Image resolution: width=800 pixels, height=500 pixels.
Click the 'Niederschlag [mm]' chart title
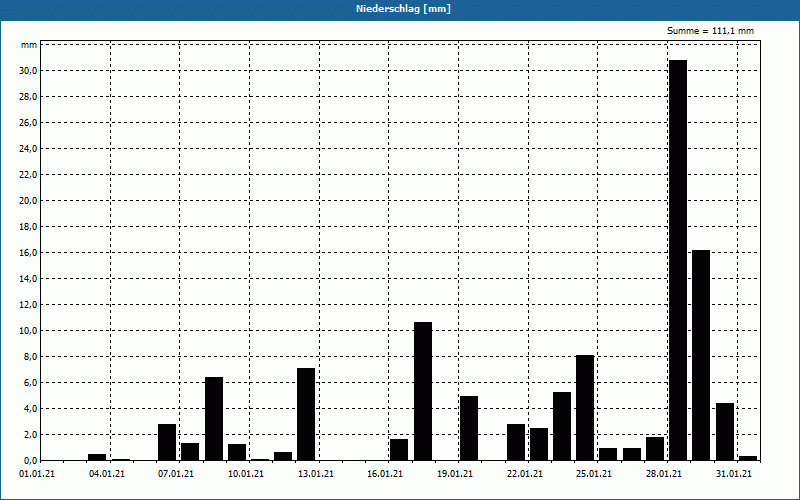[403, 9]
